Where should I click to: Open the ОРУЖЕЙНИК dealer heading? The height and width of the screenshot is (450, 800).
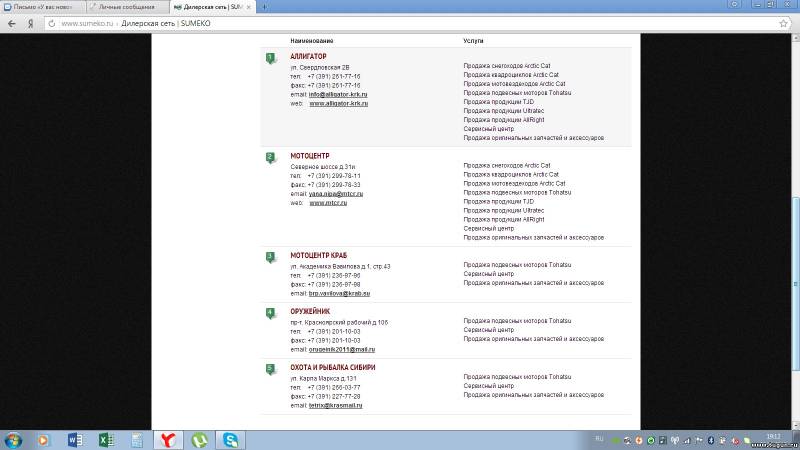310,312
